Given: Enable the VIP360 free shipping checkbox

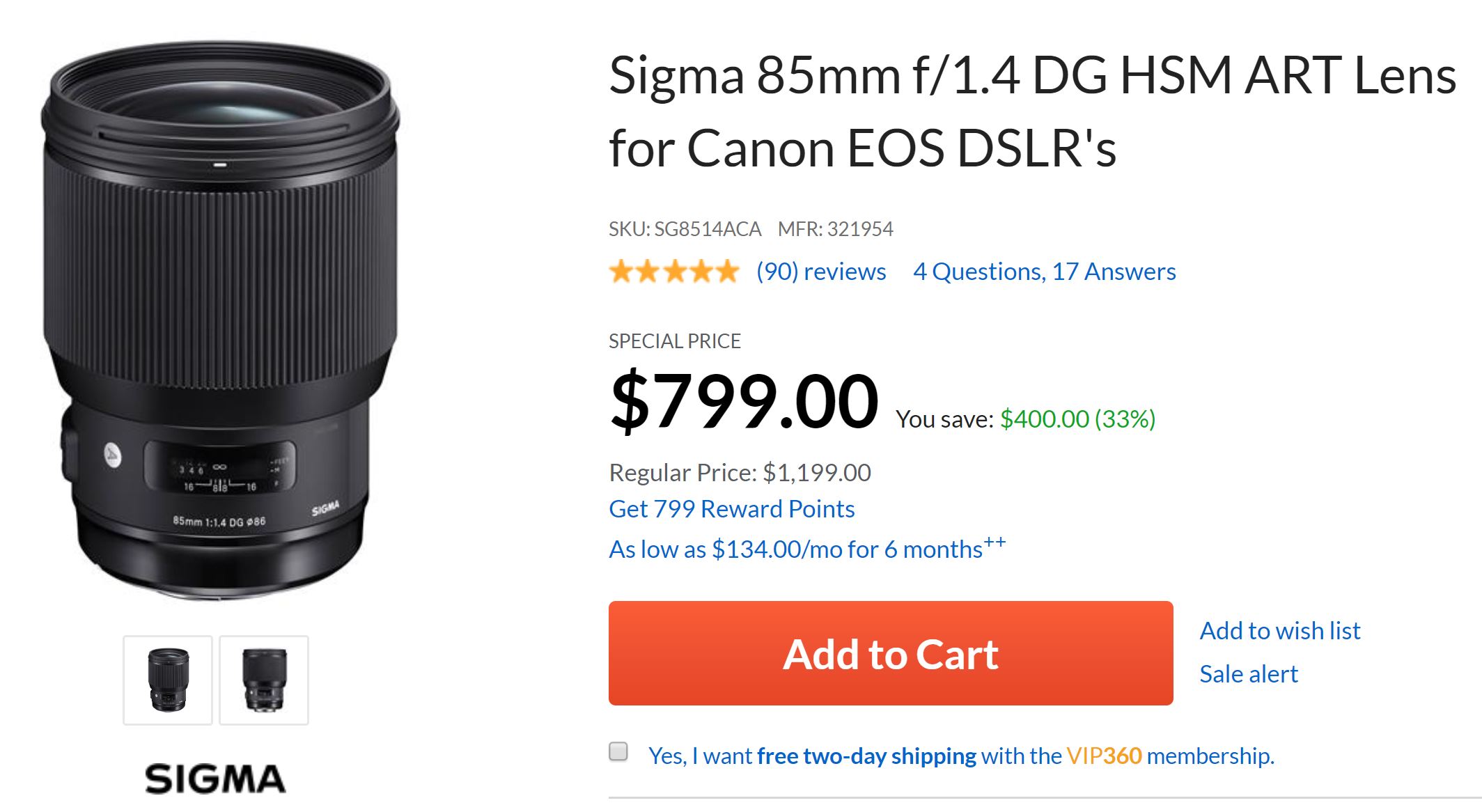Looking at the screenshot, I should click(618, 751).
